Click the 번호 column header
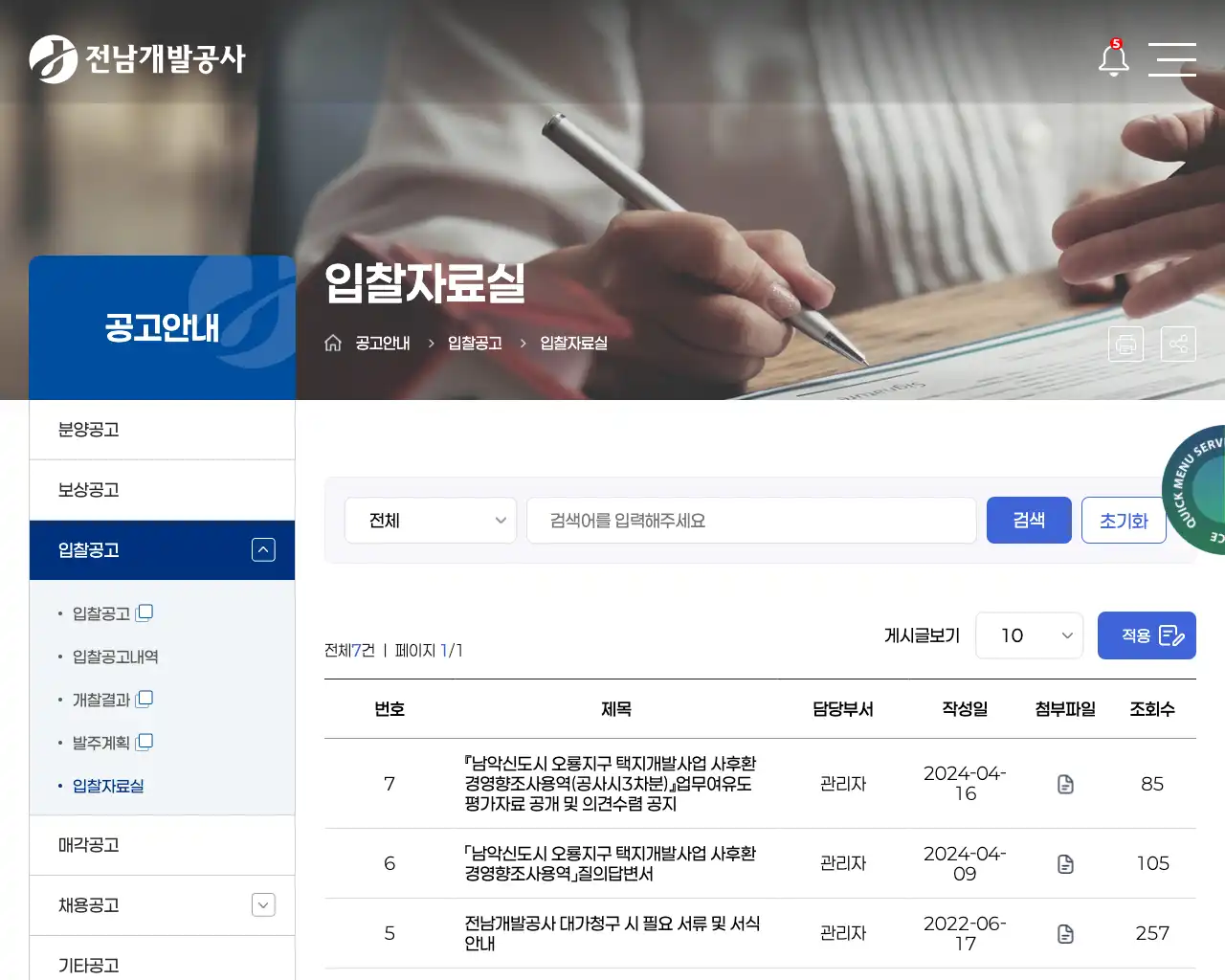Image resolution: width=1225 pixels, height=980 pixels. click(x=390, y=709)
